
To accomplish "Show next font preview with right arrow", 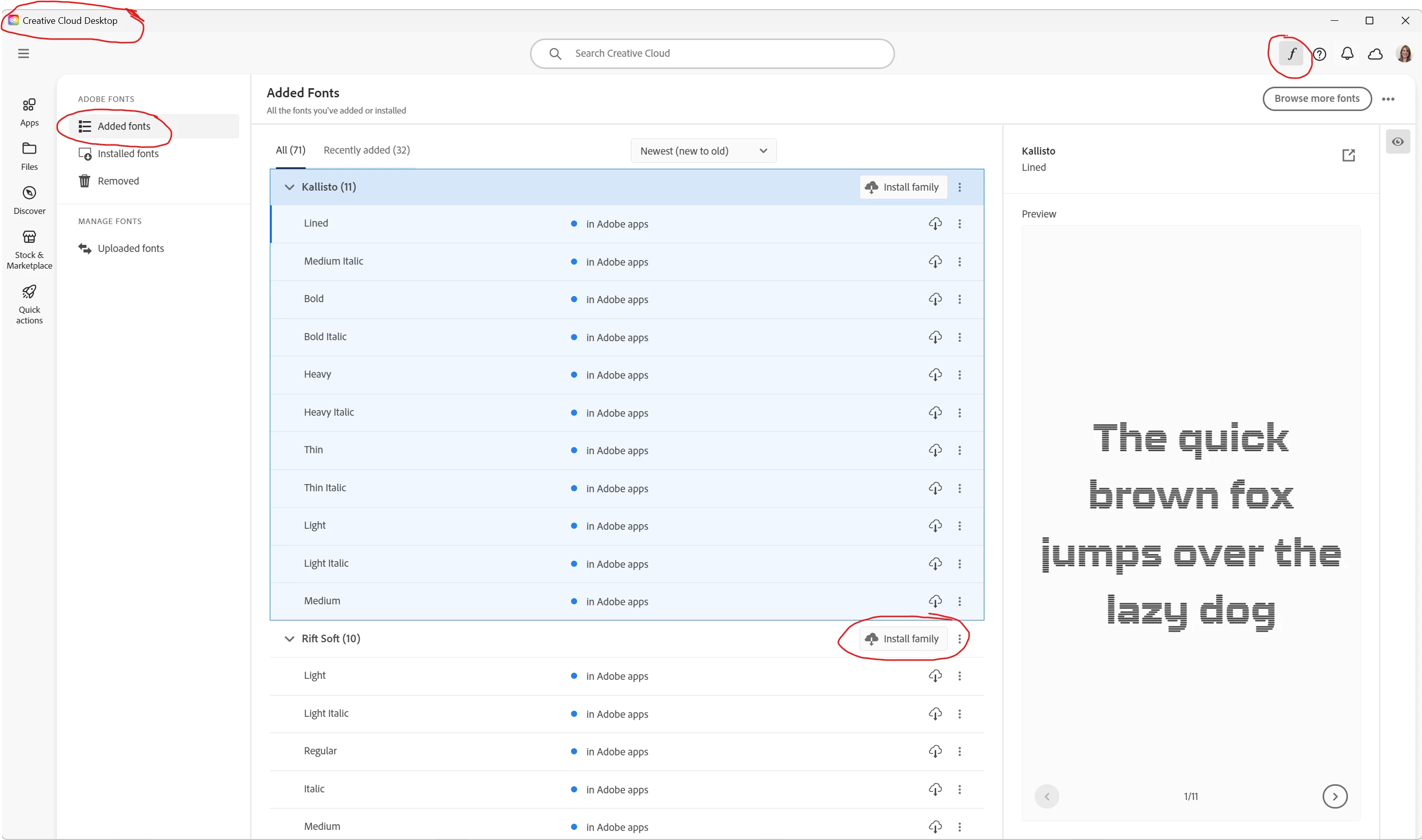I will (1334, 796).
